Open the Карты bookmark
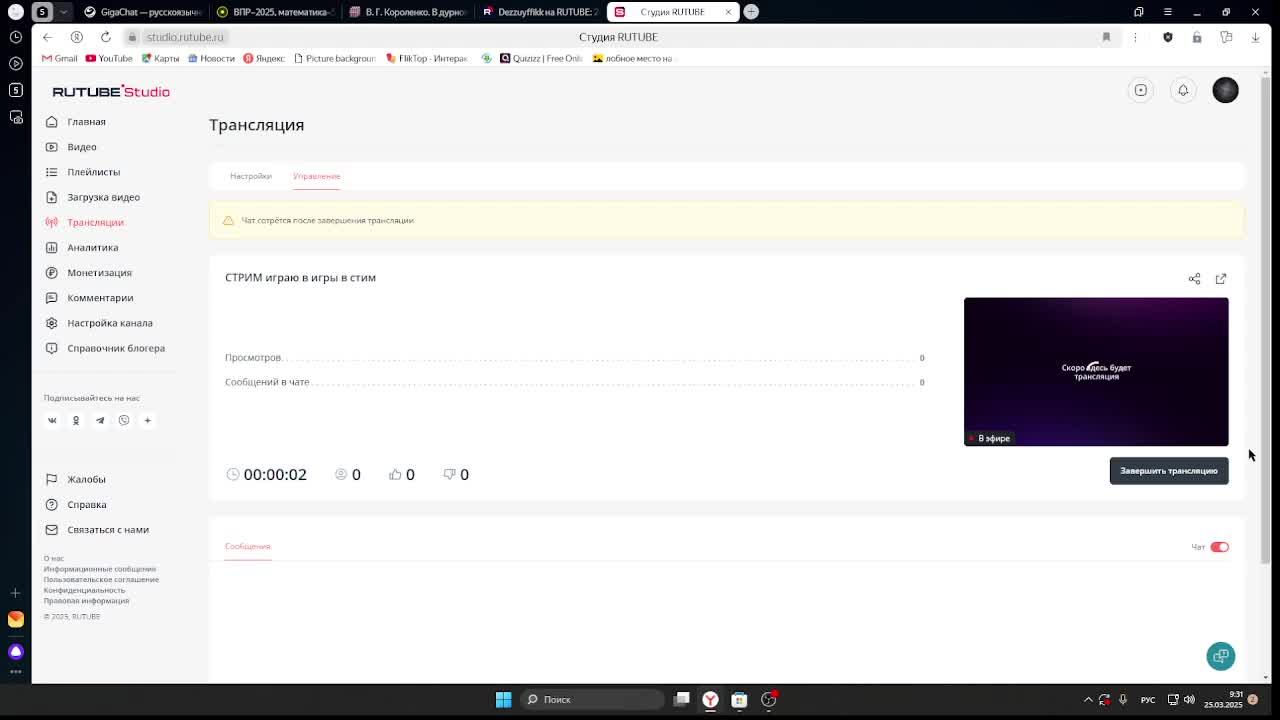The image size is (1280, 720). point(160,58)
